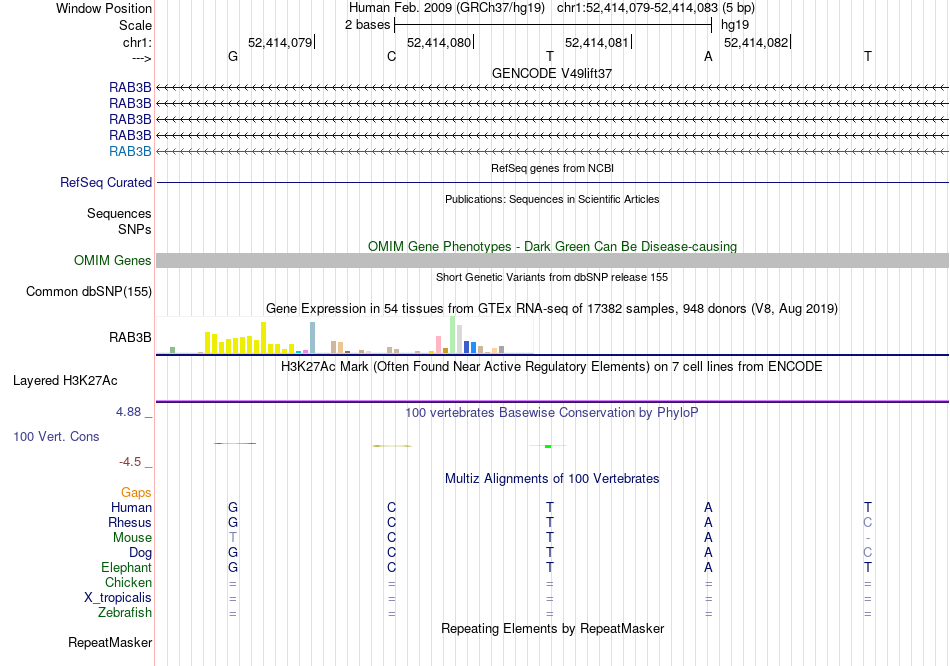This screenshot has width=950, height=666.
Task: Click the light green GTEx expression bar
Action: 453,335
